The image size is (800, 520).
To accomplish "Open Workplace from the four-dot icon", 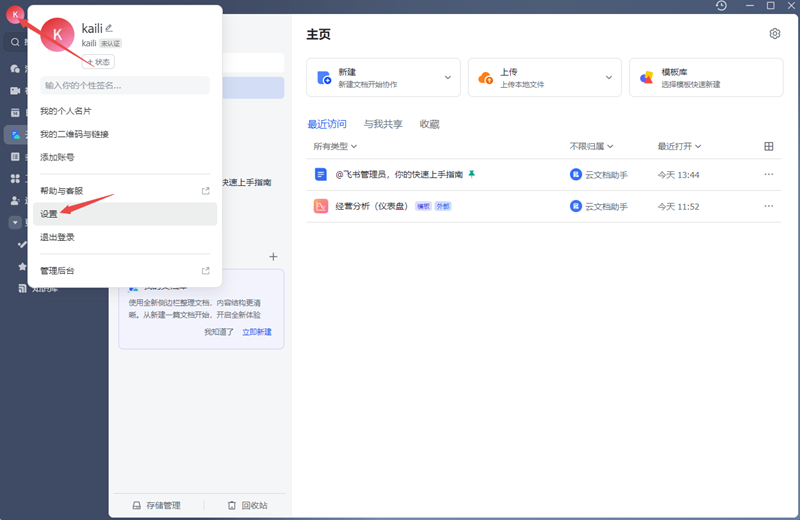I will point(15,179).
